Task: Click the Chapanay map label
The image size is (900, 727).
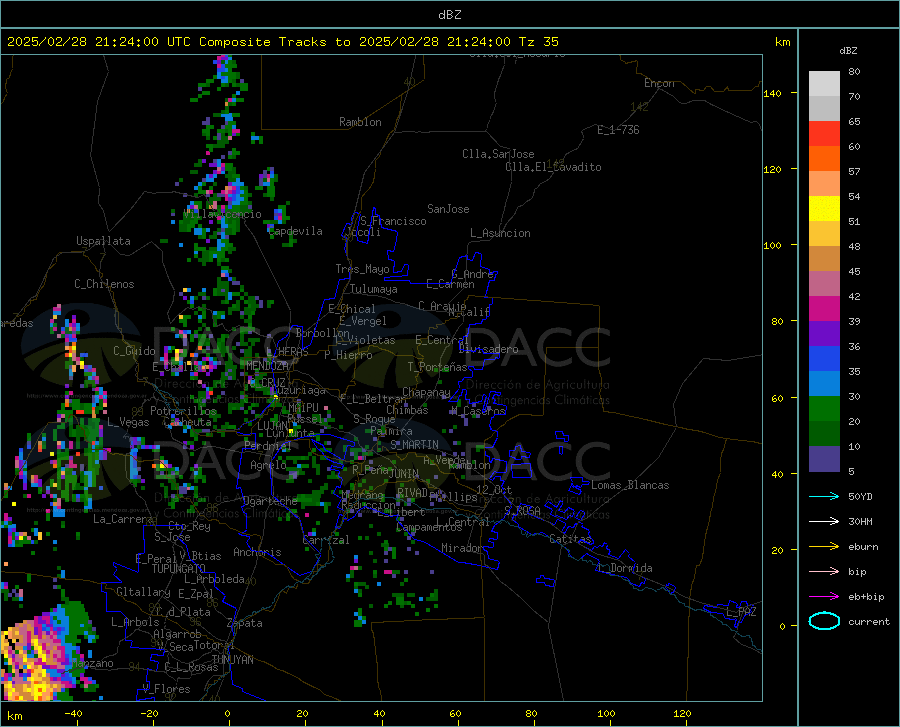Action: 426,392
